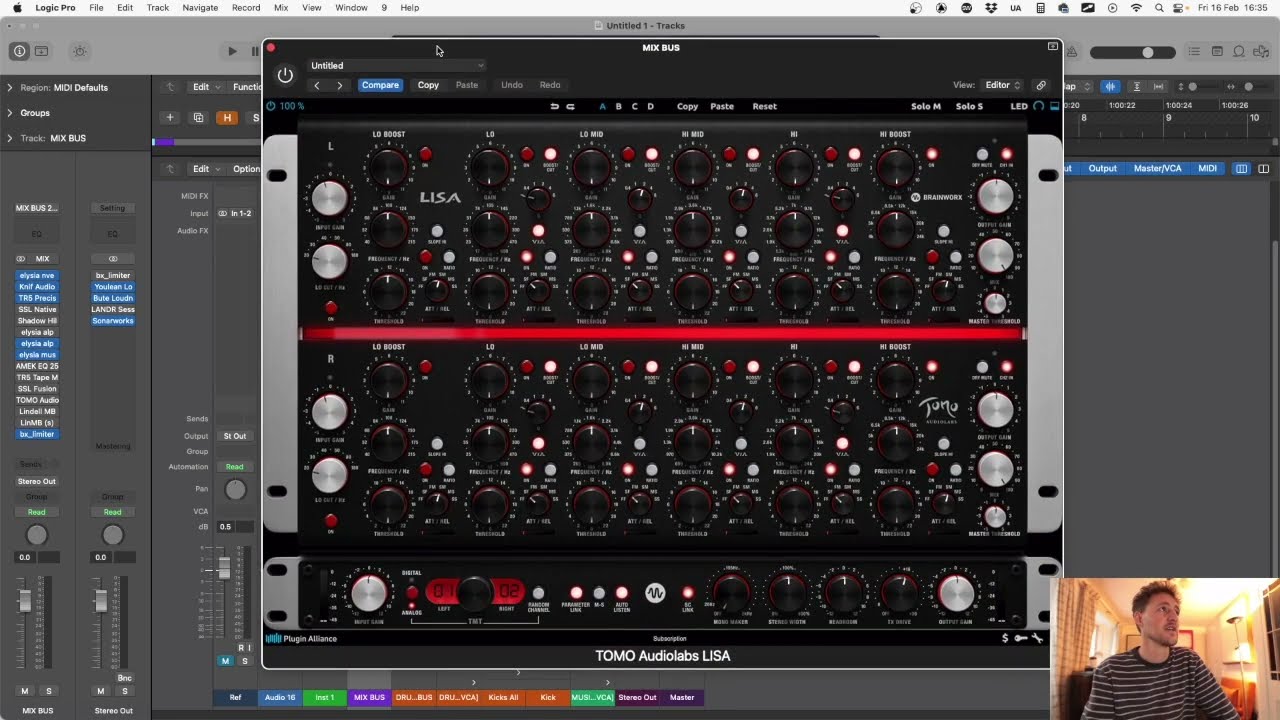Open the Record menu

[246, 8]
